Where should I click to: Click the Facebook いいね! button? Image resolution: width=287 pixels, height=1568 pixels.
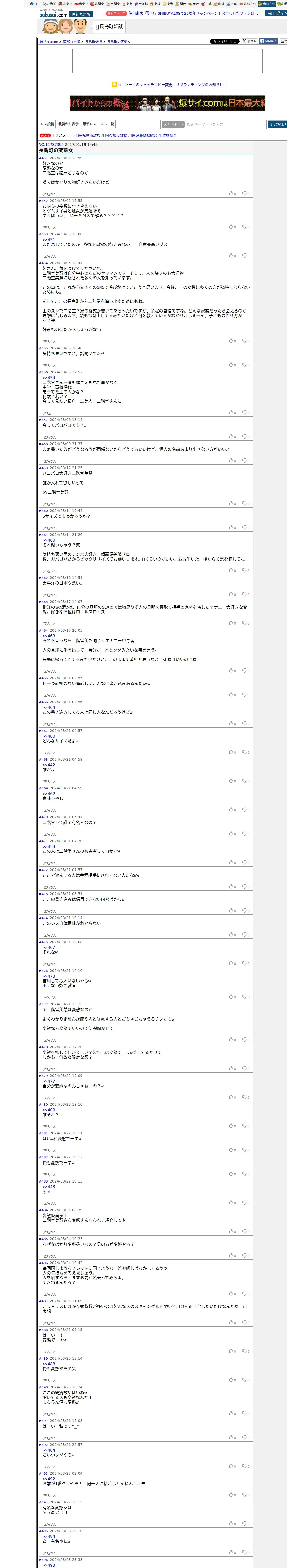(268, 41)
